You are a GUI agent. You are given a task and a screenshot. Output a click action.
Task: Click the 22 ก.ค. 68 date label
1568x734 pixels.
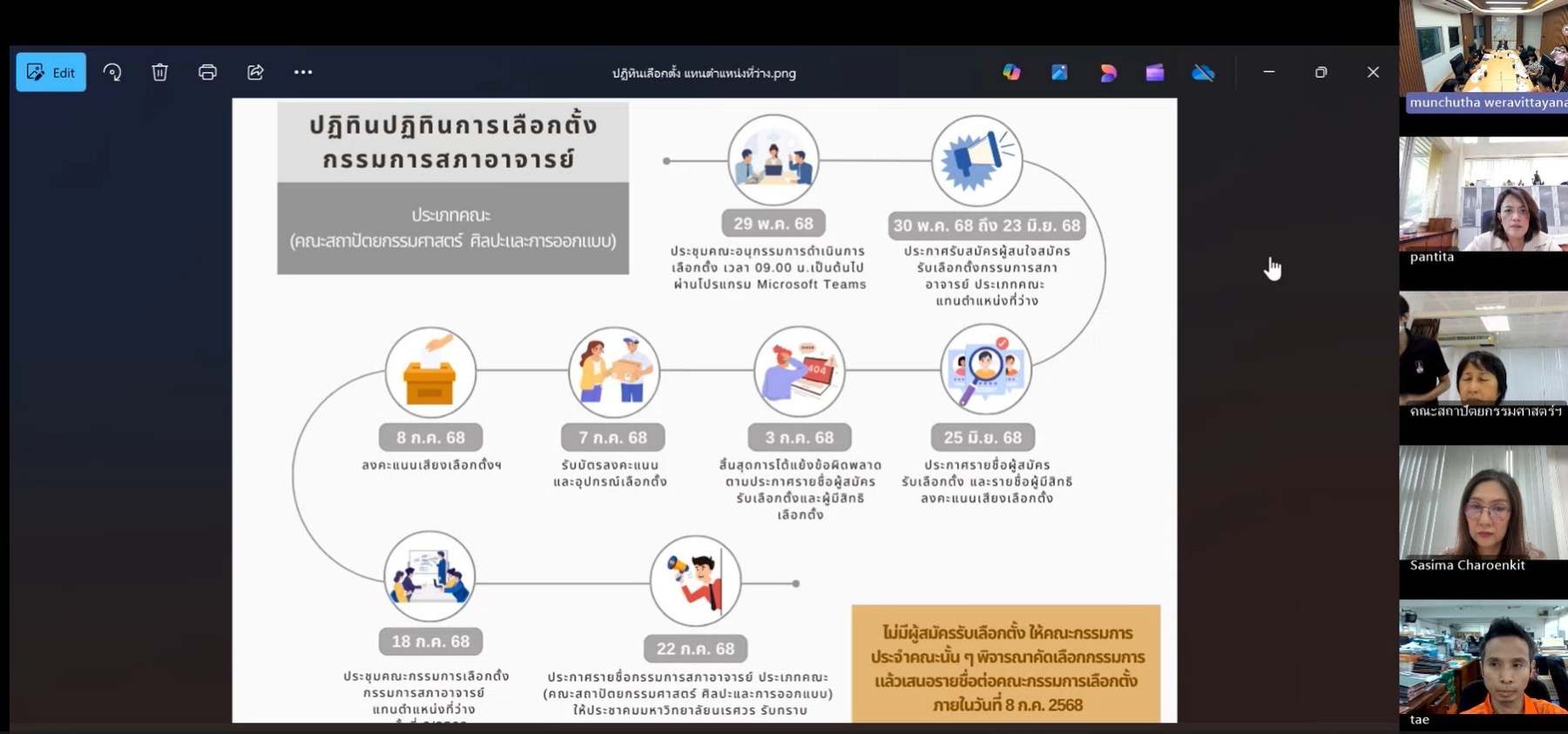coord(695,649)
